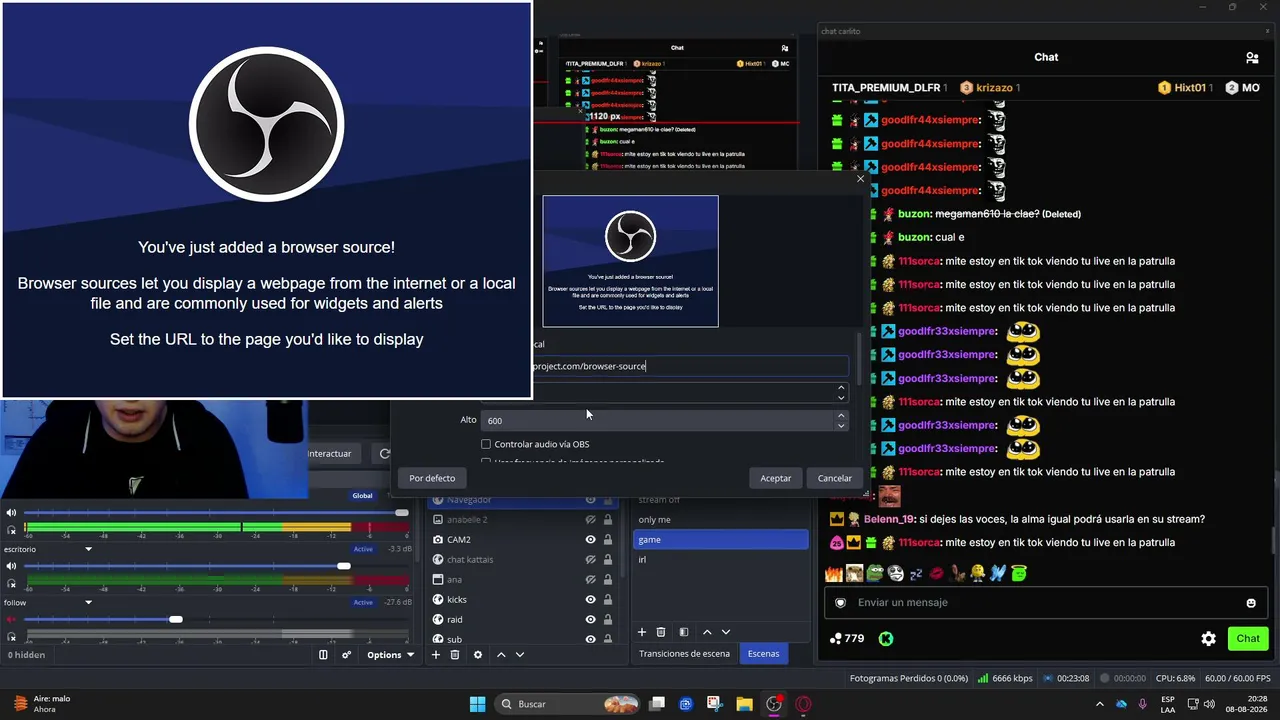Viewport: 1280px width, 720px height.
Task: Open the Options dropdown in the audio mixer
Action: [390, 655]
